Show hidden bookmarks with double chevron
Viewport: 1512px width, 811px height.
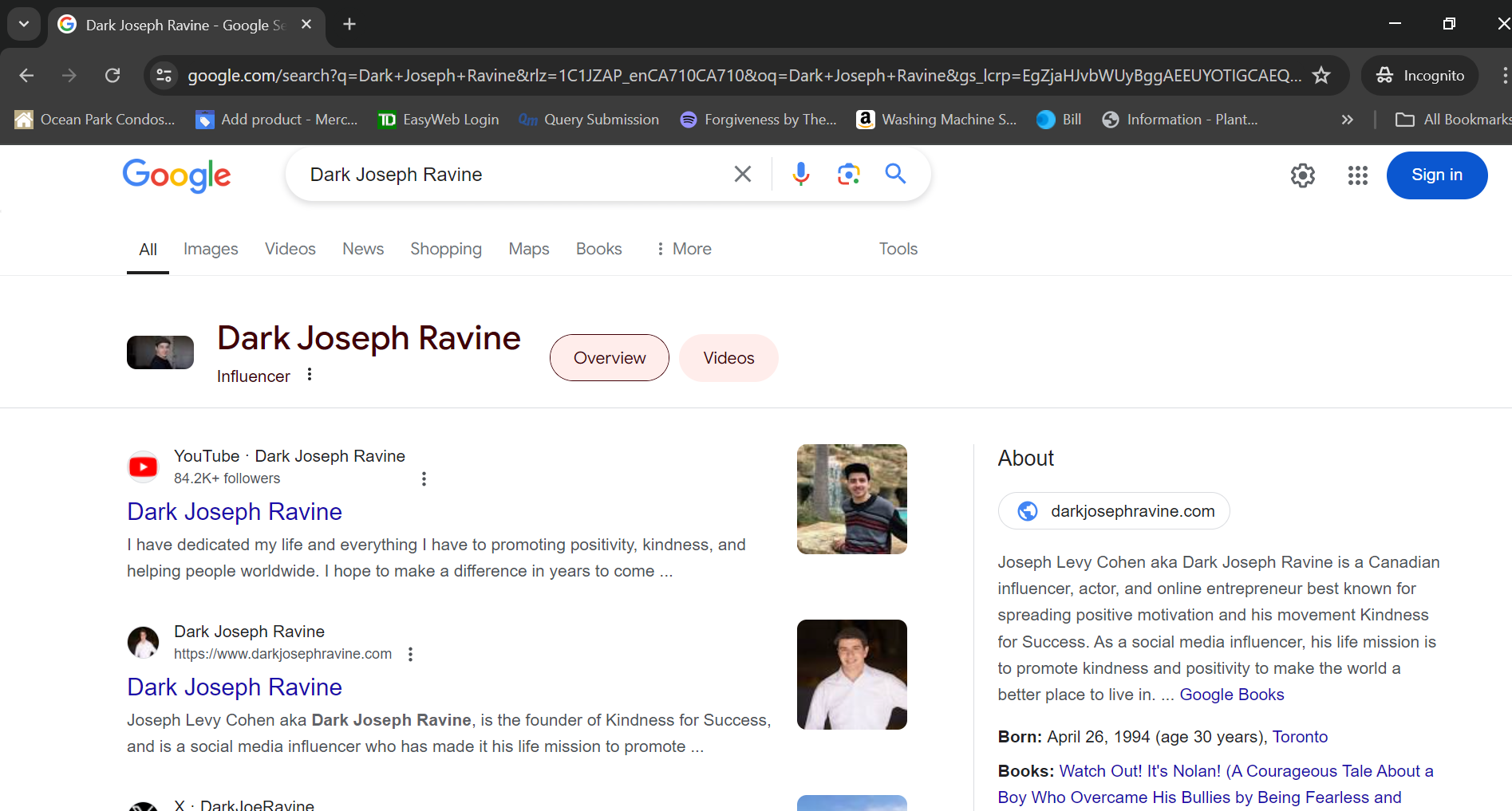click(1348, 120)
